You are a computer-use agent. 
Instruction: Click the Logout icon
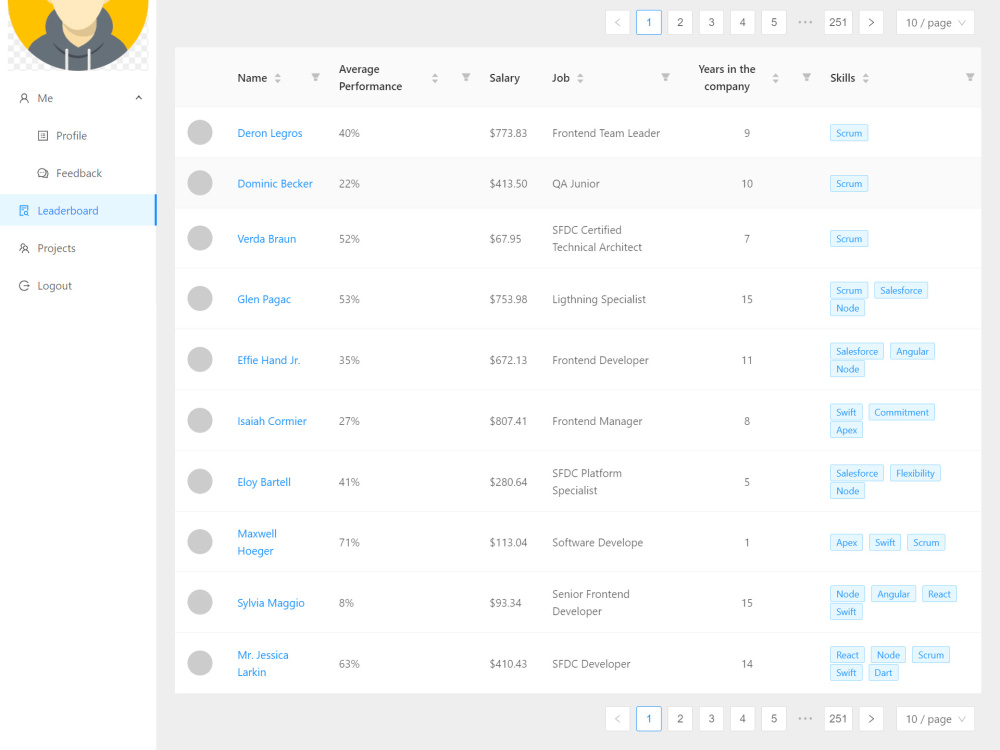[x=24, y=285]
